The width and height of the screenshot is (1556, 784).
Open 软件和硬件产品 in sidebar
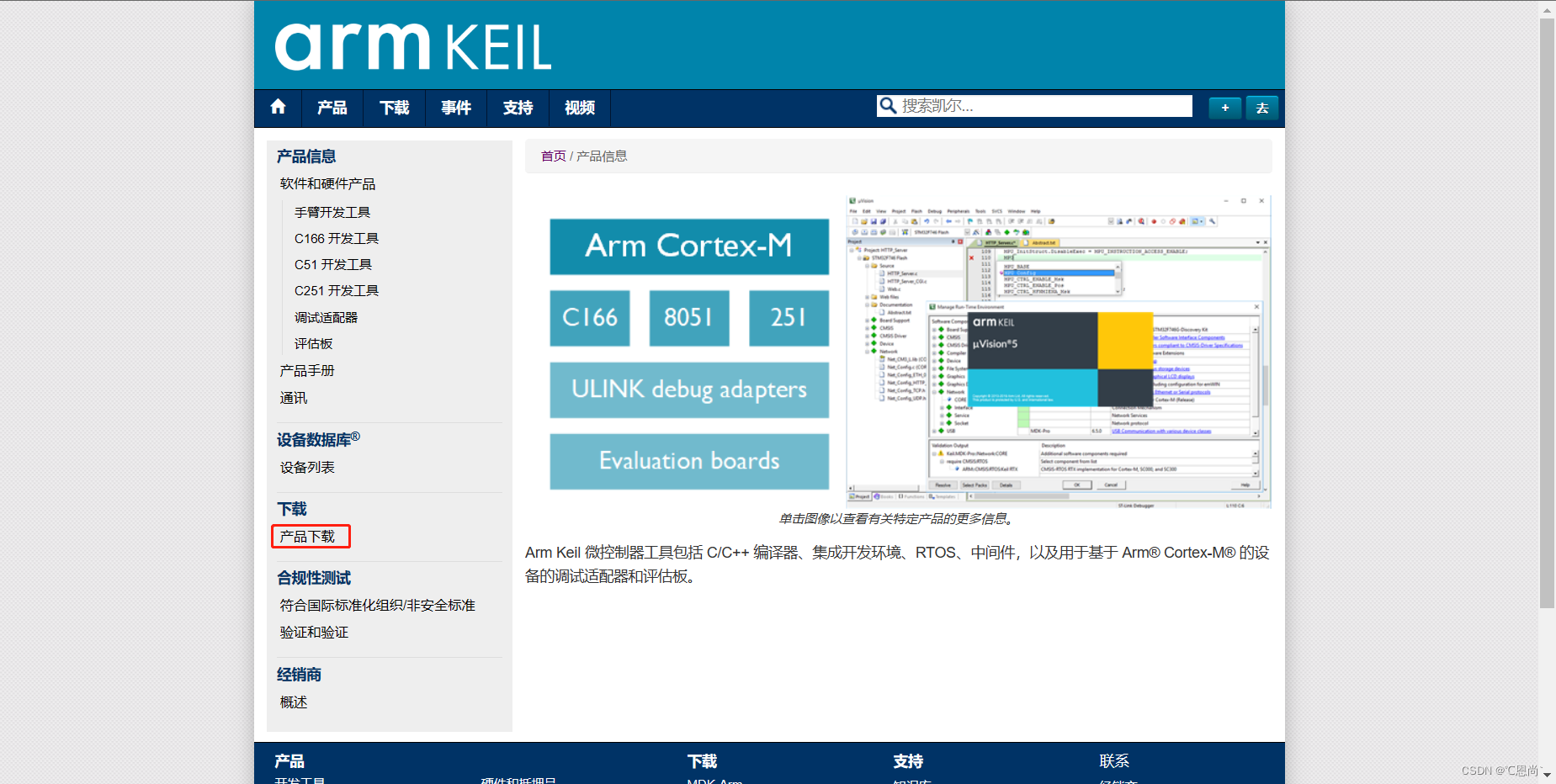(327, 184)
